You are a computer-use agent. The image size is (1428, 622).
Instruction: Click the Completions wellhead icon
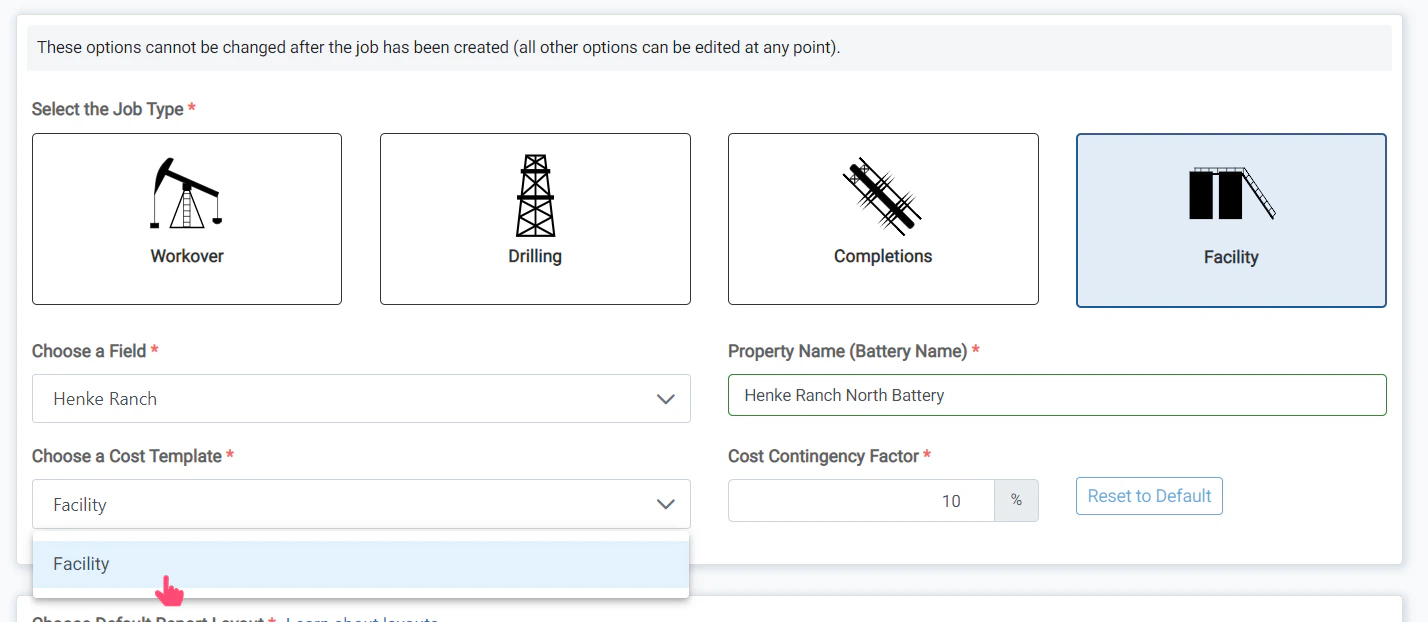[x=882, y=195]
